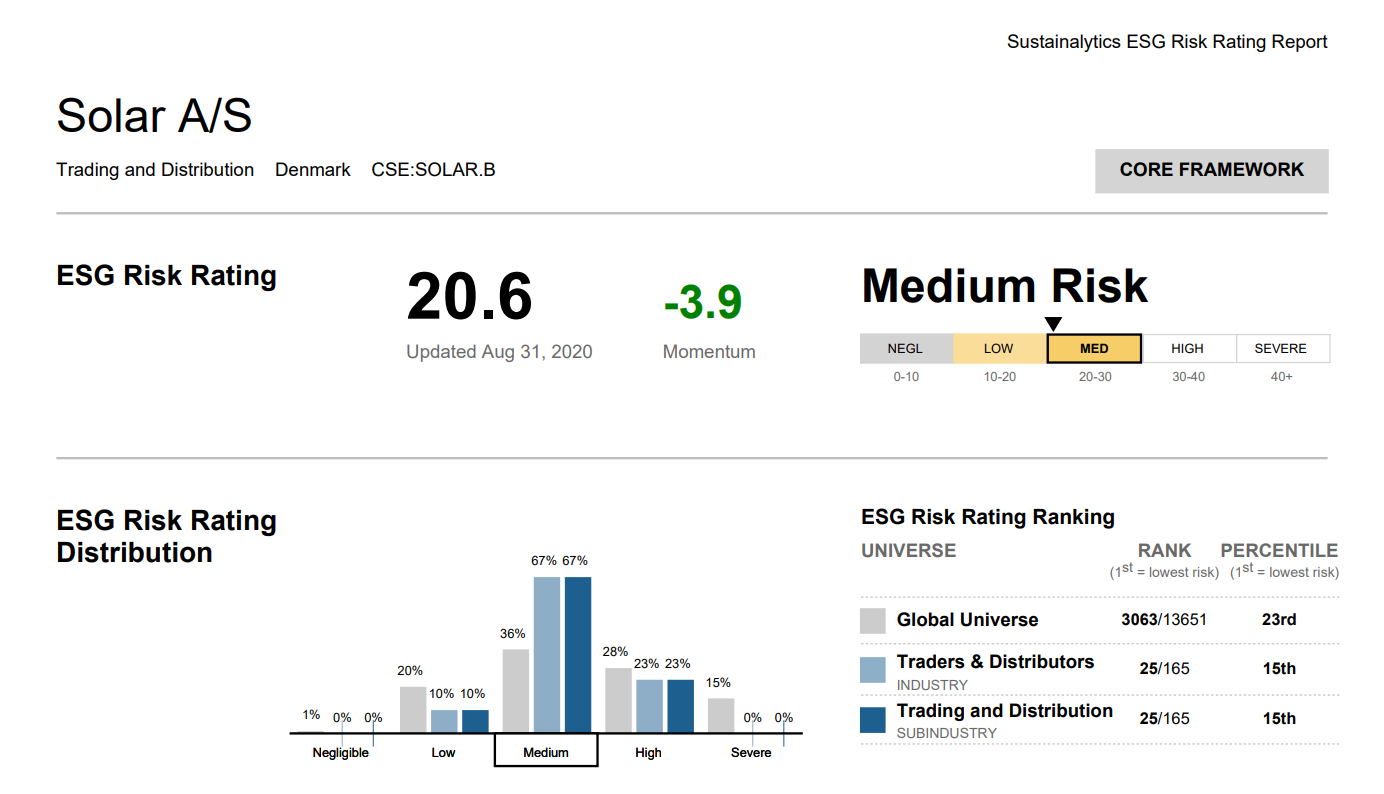1384x794 pixels.
Task: Click the Severe category axis label
Action: (x=751, y=753)
